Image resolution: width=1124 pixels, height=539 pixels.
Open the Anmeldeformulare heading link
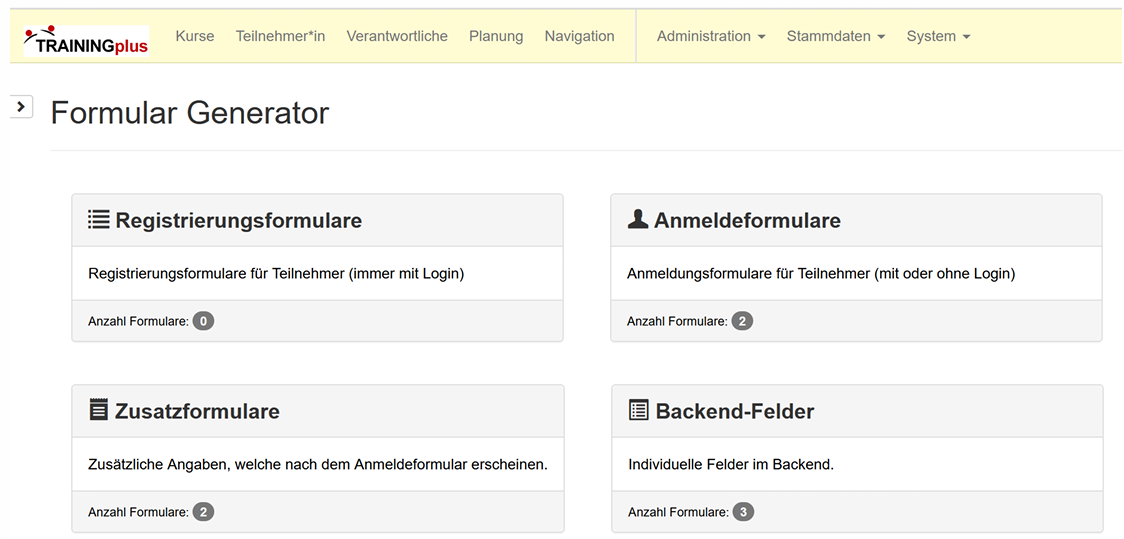(747, 220)
